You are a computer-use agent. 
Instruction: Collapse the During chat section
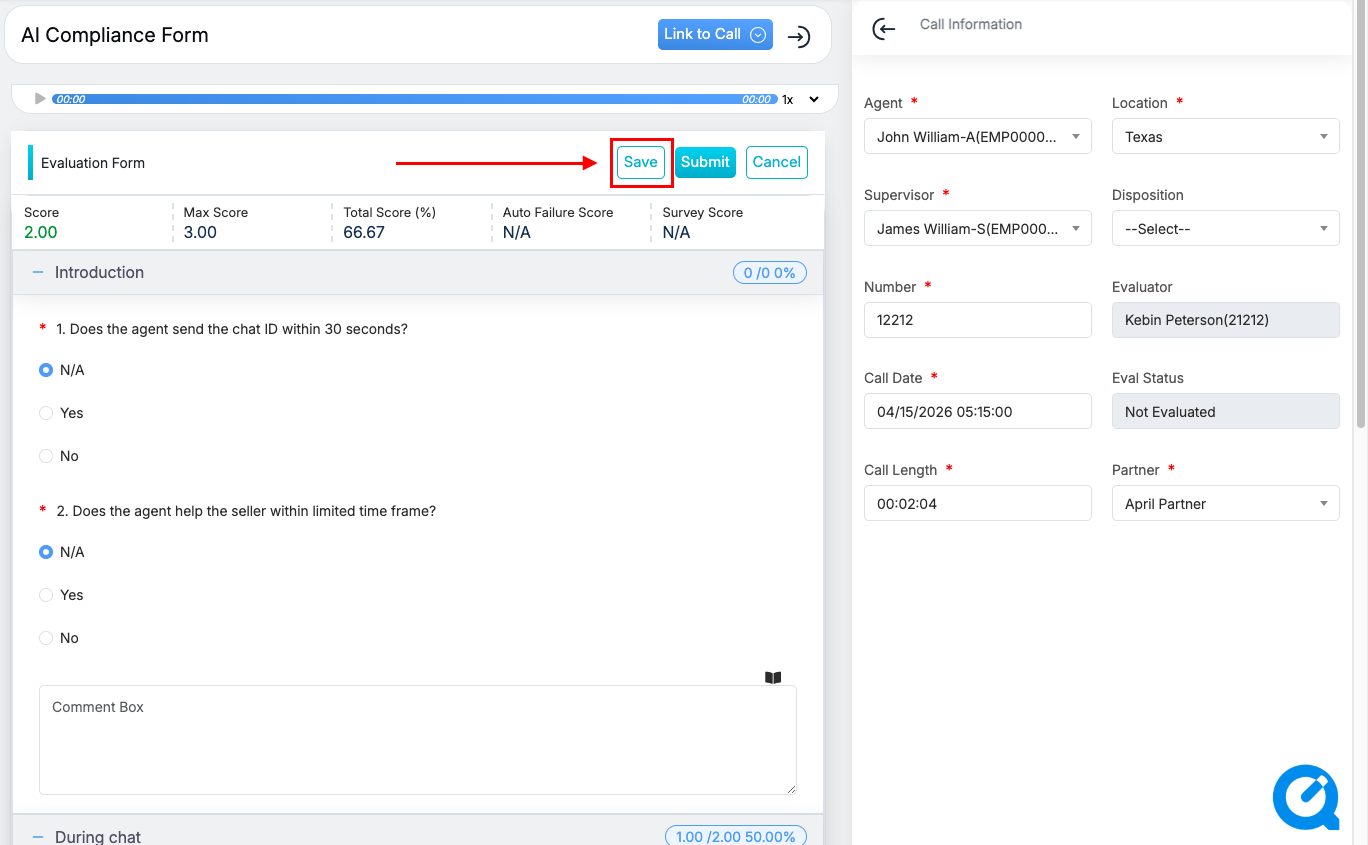38,837
